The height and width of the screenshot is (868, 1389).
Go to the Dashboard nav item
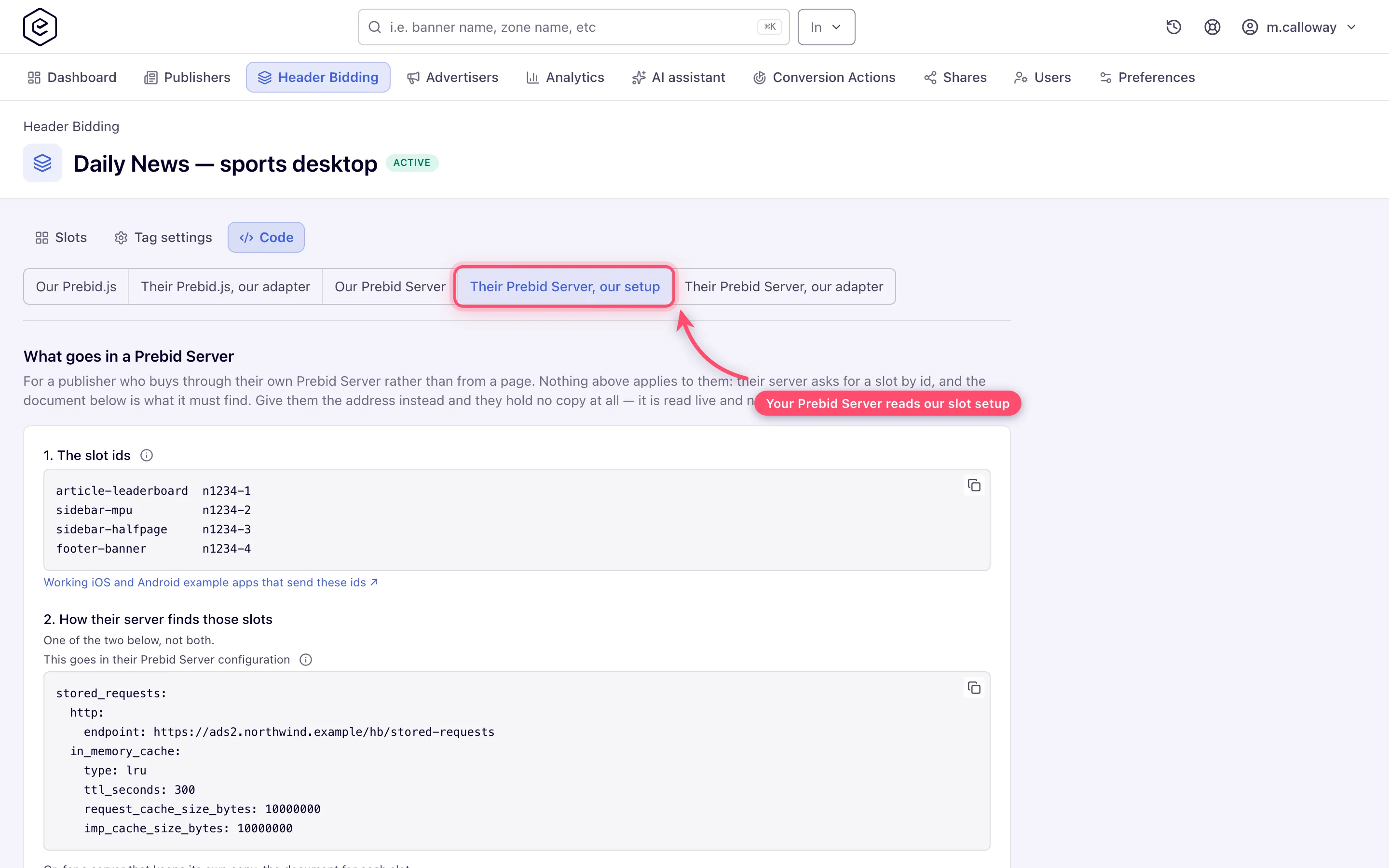(x=72, y=78)
